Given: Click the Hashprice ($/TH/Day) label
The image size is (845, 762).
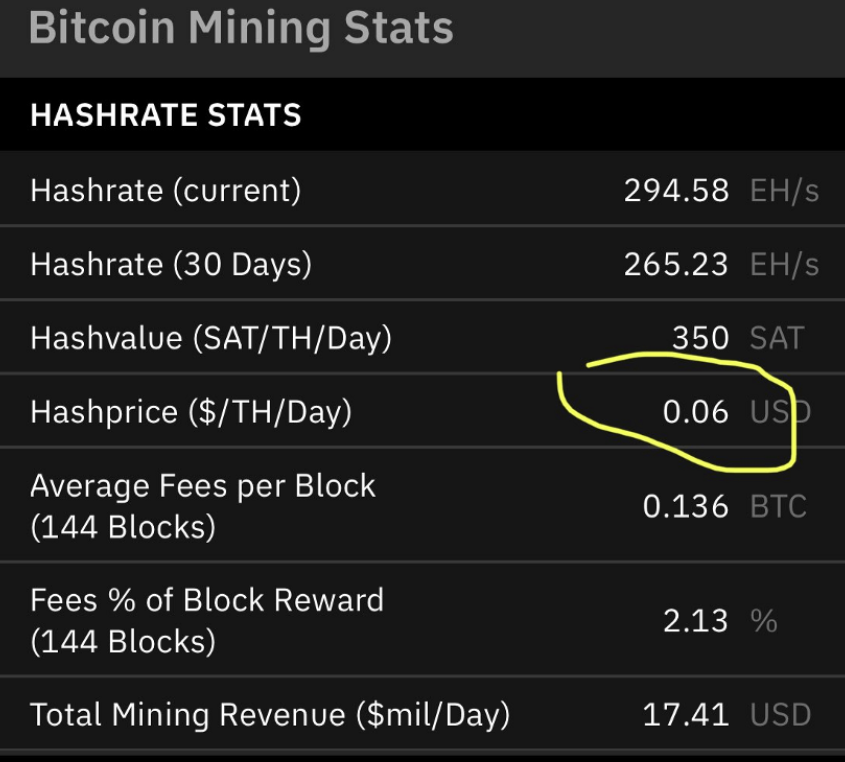Looking at the screenshot, I should (191, 412).
